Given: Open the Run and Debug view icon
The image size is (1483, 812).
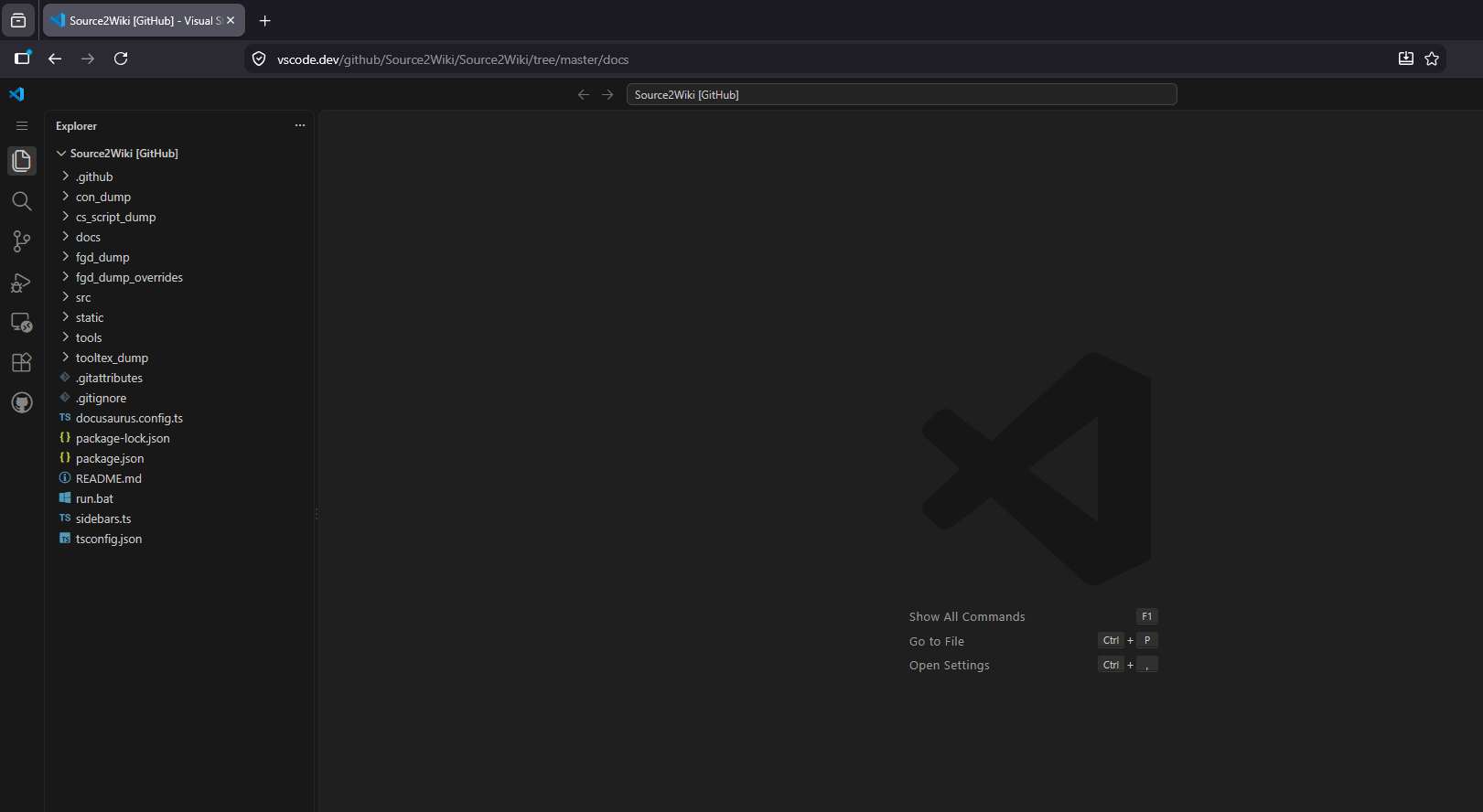Looking at the screenshot, I should click(22, 282).
